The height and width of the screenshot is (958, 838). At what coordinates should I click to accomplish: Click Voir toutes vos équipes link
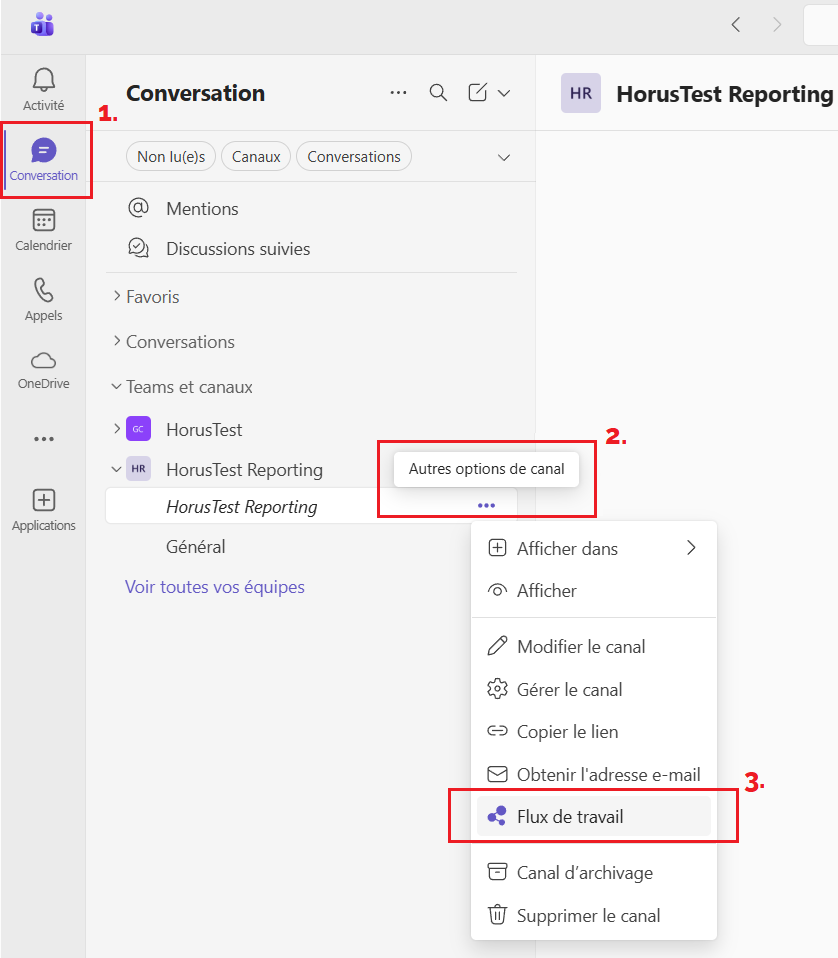point(215,587)
